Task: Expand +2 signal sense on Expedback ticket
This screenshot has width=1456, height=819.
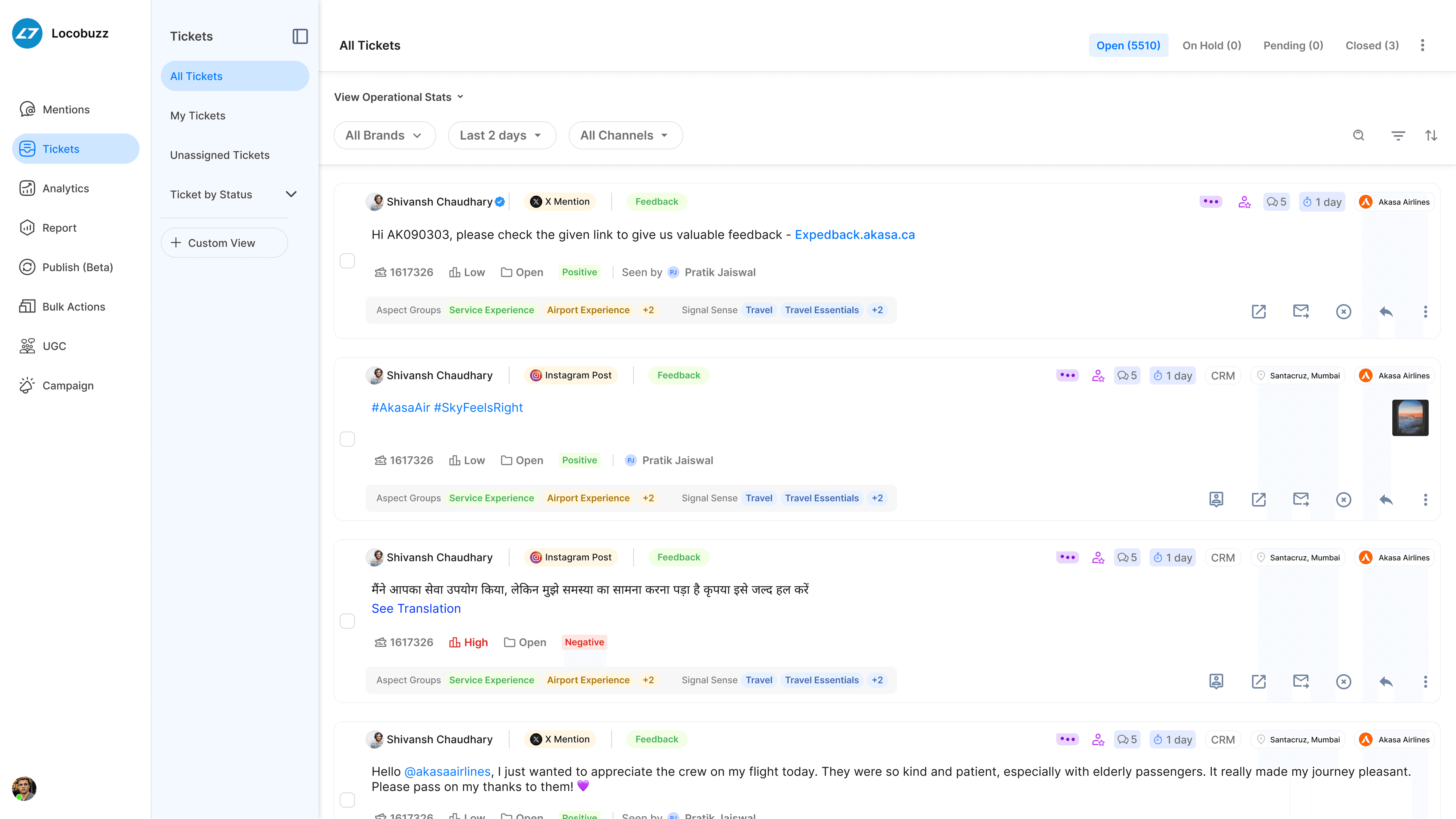Action: (877, 310)
